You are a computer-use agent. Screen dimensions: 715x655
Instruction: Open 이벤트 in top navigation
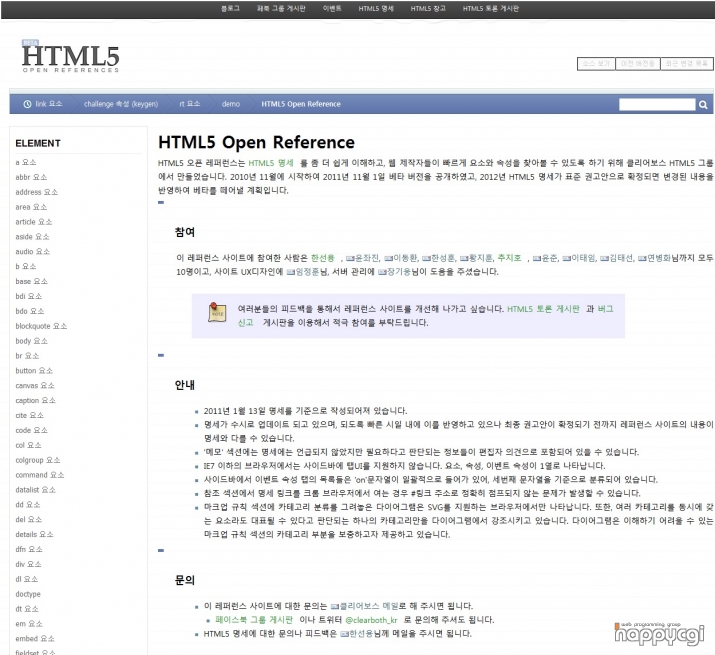point(332,8)
